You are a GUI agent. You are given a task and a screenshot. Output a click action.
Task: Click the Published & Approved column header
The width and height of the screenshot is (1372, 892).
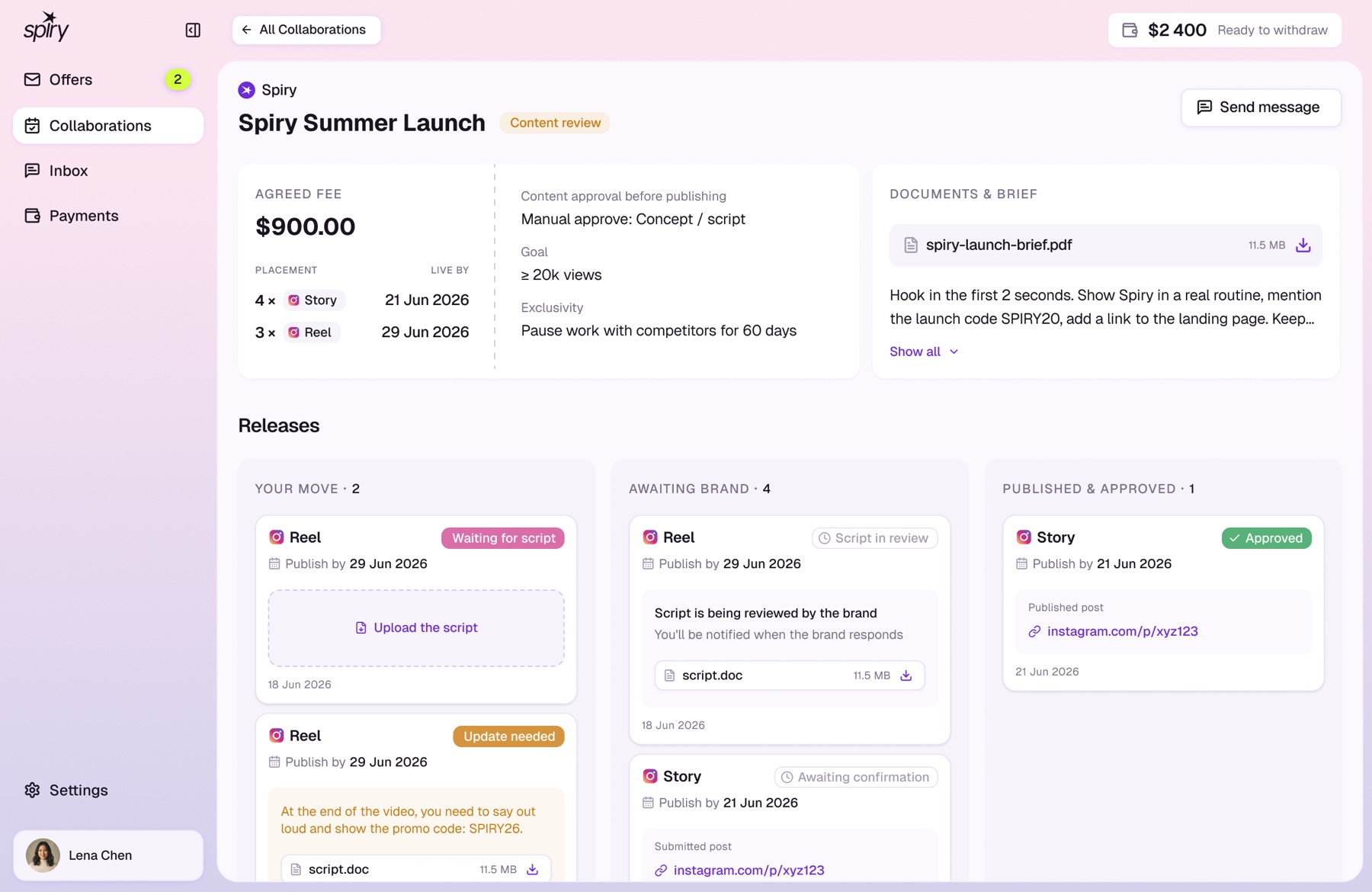point(1098,489)
